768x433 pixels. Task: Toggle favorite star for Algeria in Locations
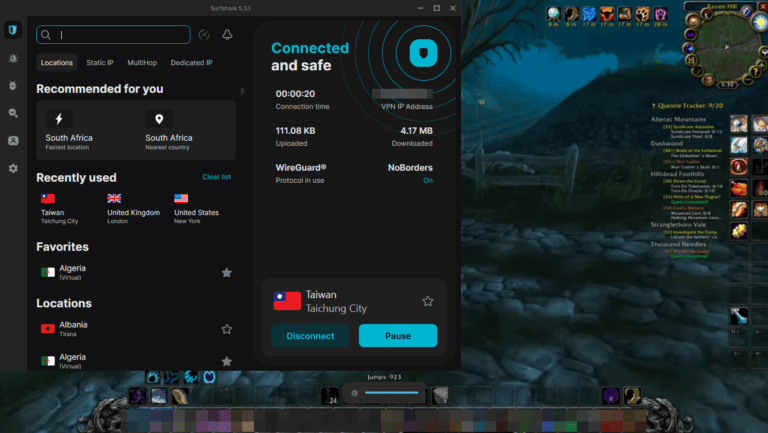coord(226,361)
